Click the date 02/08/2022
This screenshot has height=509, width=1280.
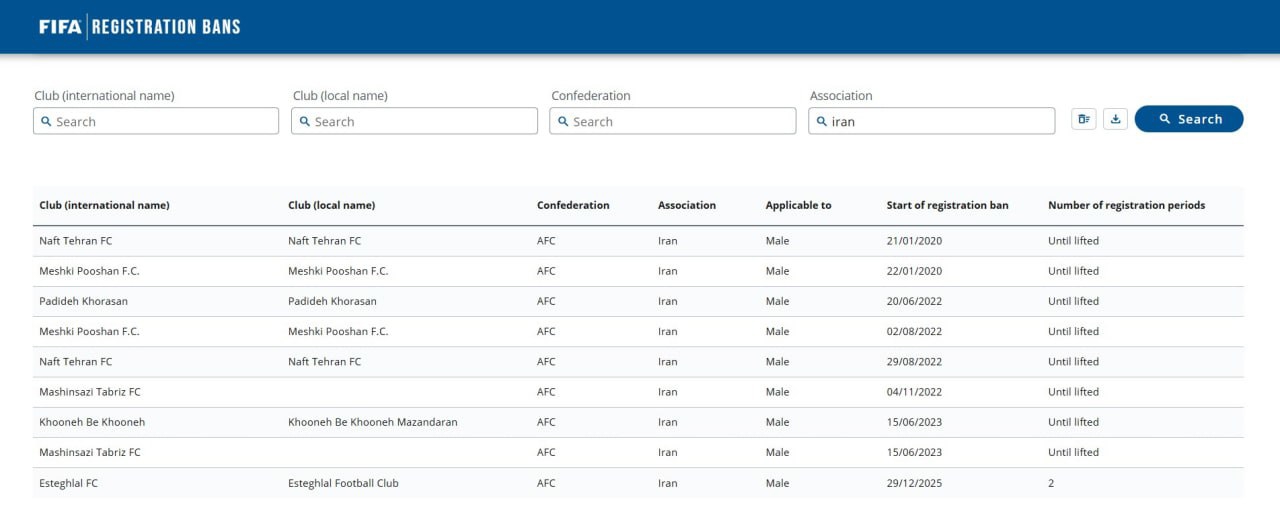click(x=914, y=331)
